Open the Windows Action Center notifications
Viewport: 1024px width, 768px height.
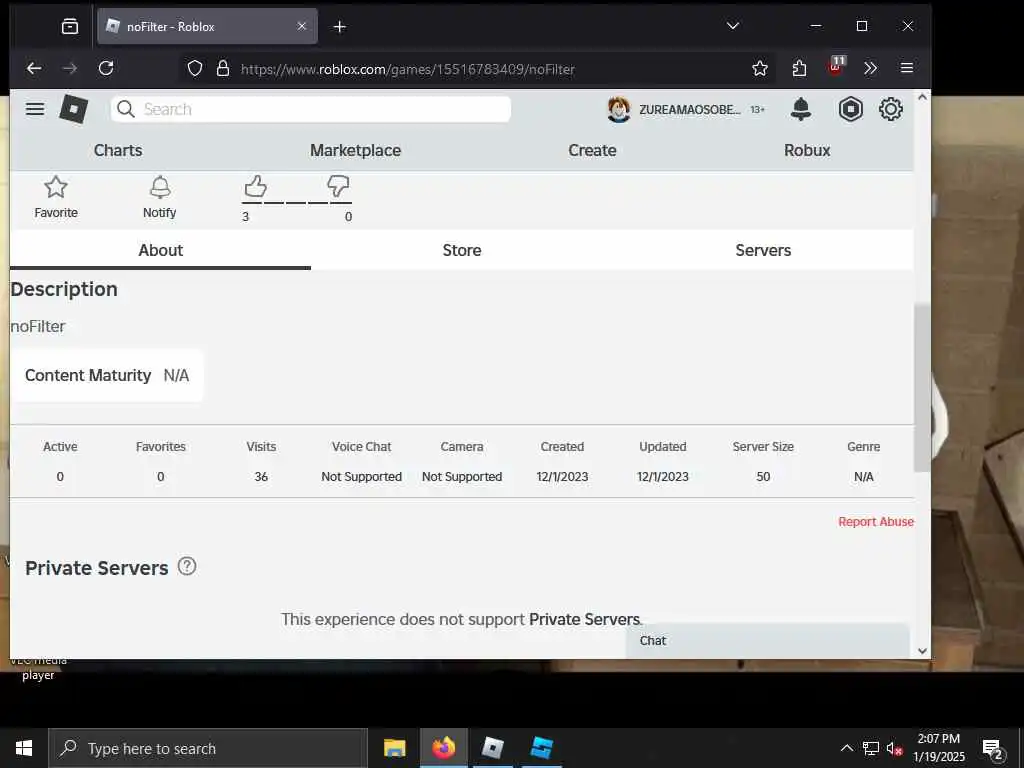point(993,750)
